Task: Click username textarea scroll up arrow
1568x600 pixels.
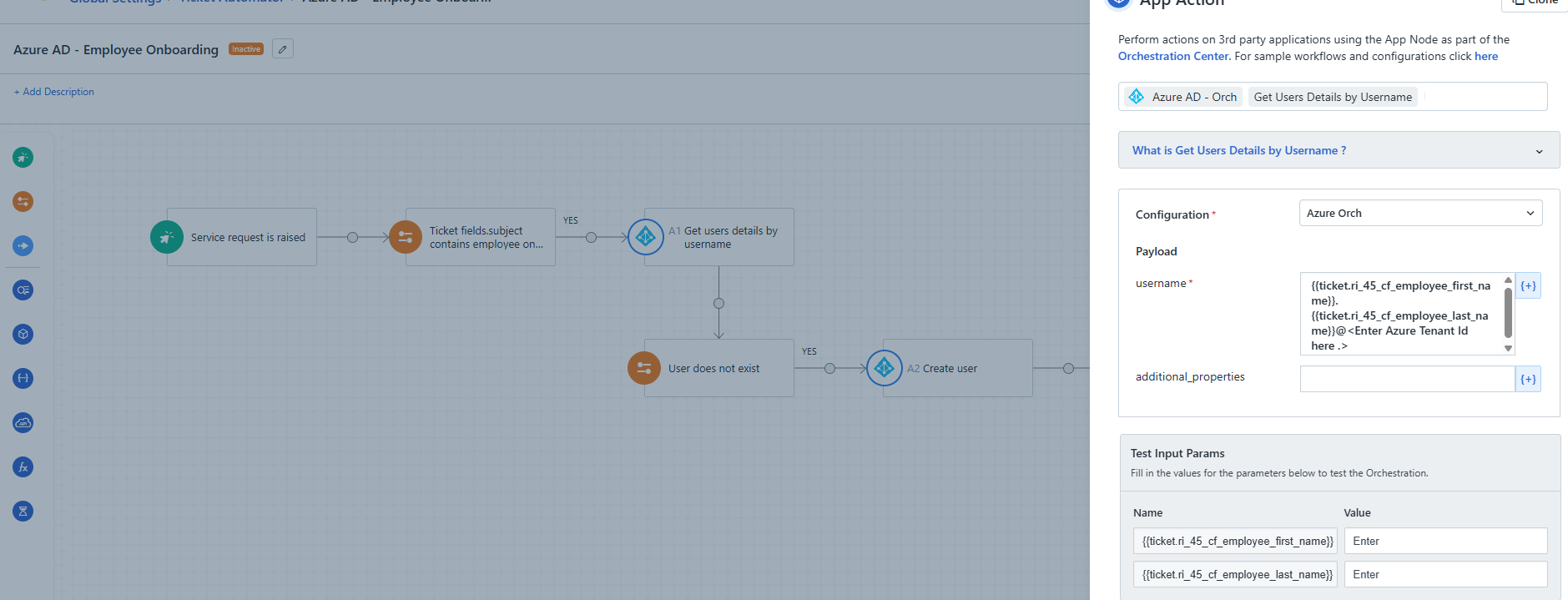Action: click(x=1508, y=280)
